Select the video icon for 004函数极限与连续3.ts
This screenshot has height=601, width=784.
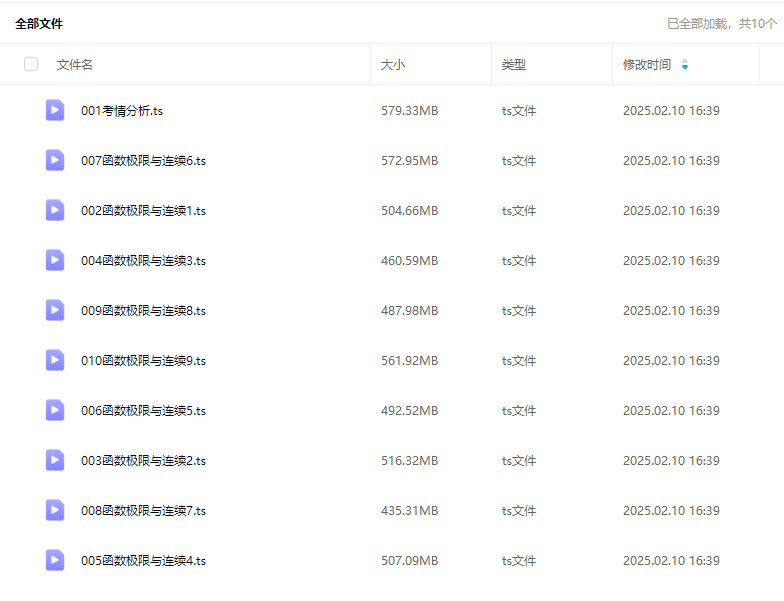click(55, 260)
